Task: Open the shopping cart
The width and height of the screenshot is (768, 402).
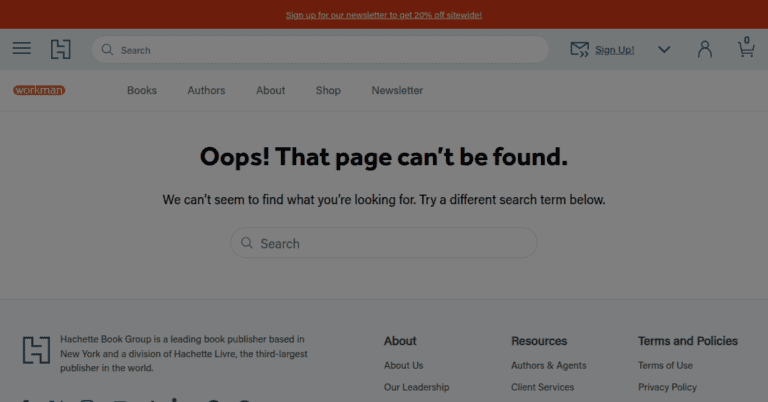Action: 746,47
